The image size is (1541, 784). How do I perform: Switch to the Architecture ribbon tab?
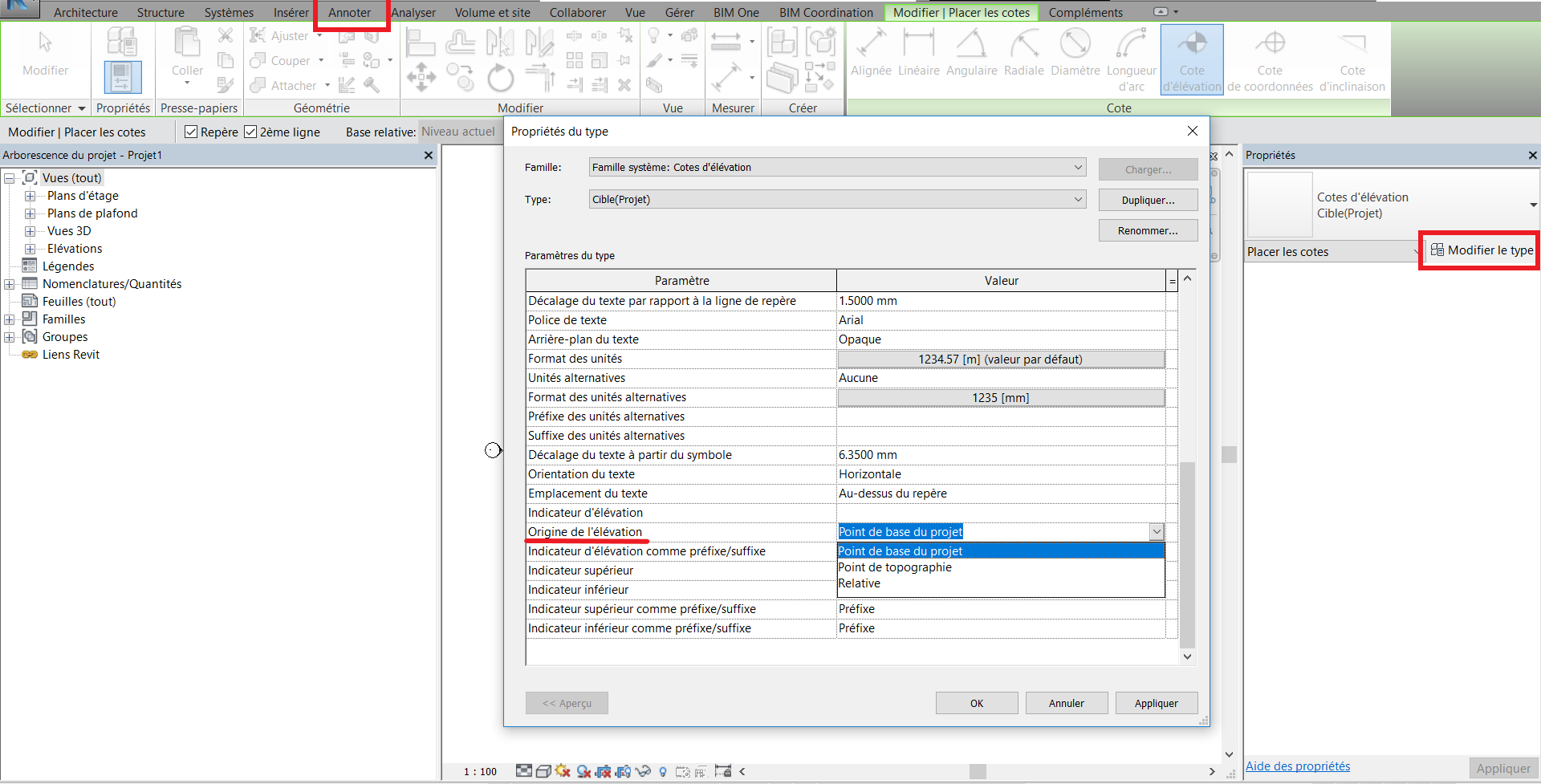pos(85,13)
